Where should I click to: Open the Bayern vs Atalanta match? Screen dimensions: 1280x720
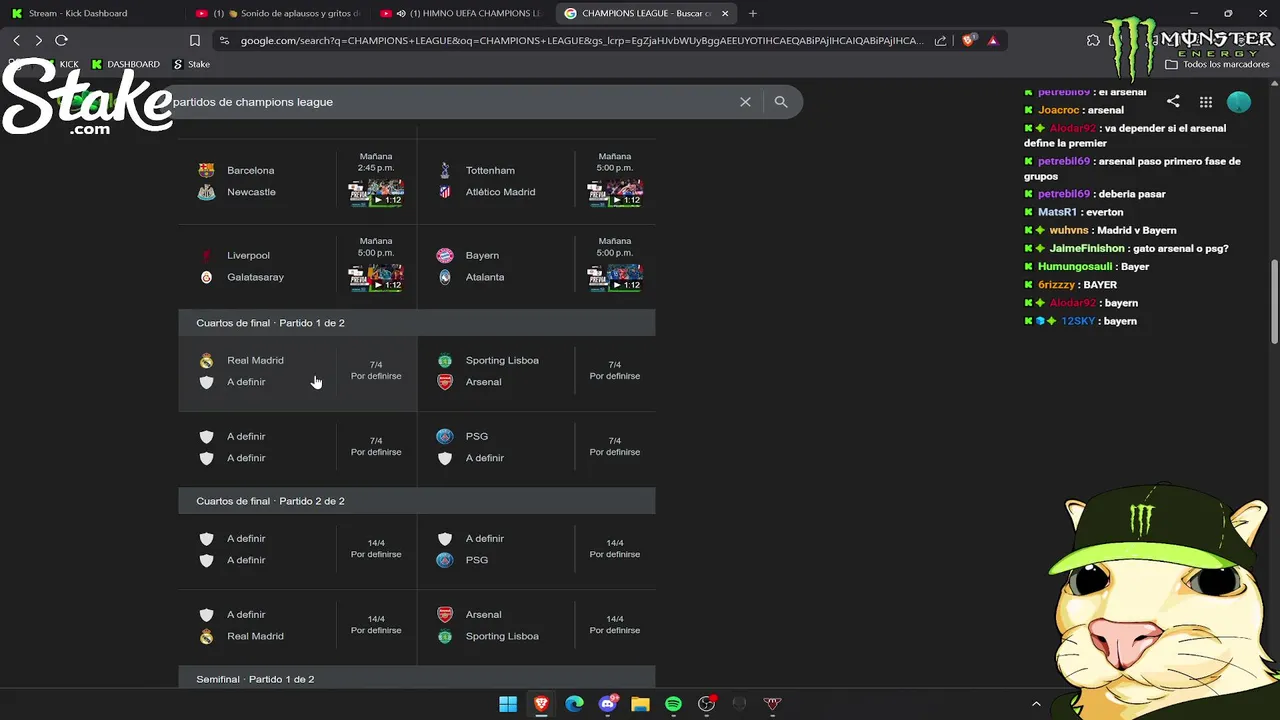tap(536, 266)
